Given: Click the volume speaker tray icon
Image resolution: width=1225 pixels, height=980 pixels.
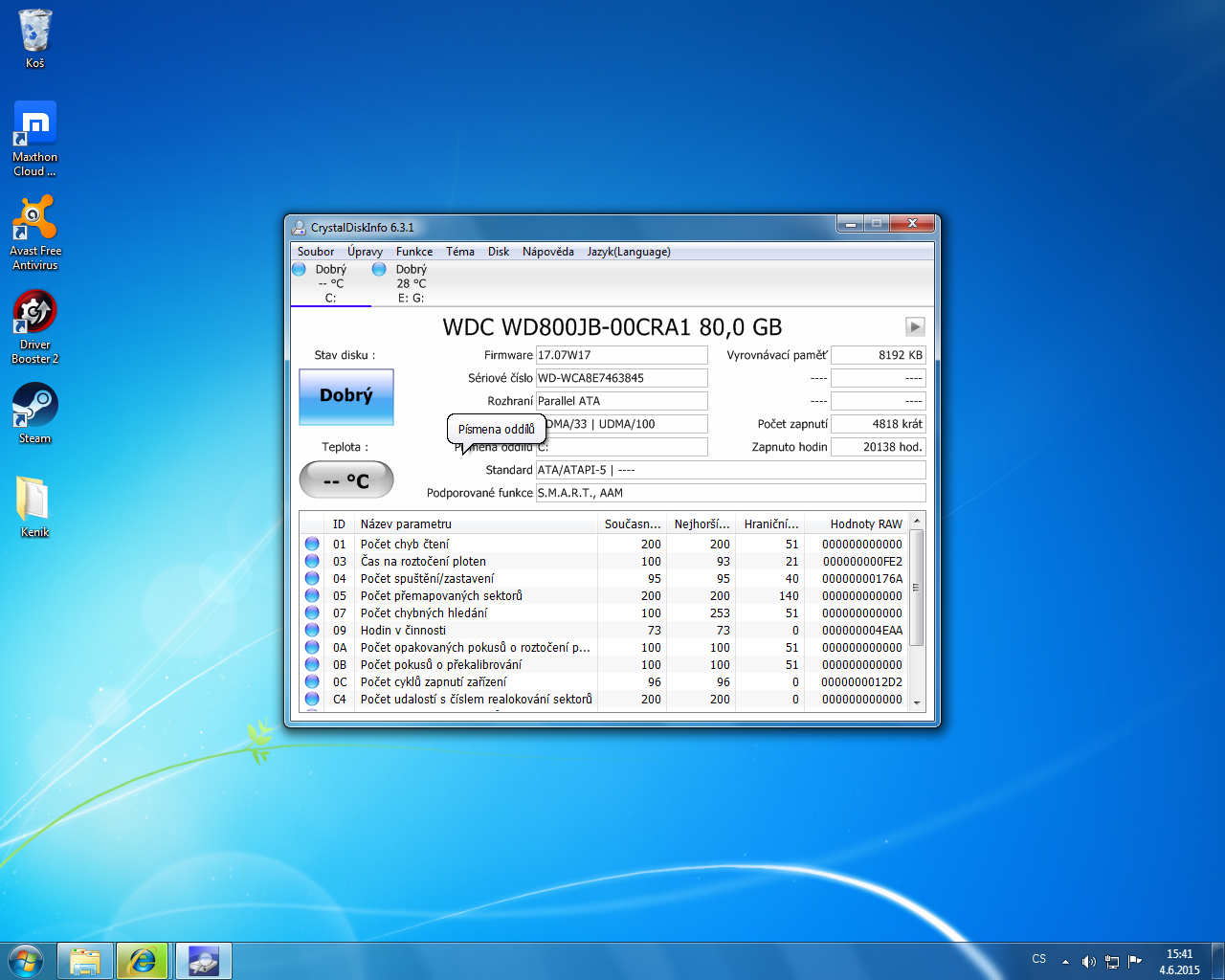Looking at the screenshot, I should point(1088,962).
